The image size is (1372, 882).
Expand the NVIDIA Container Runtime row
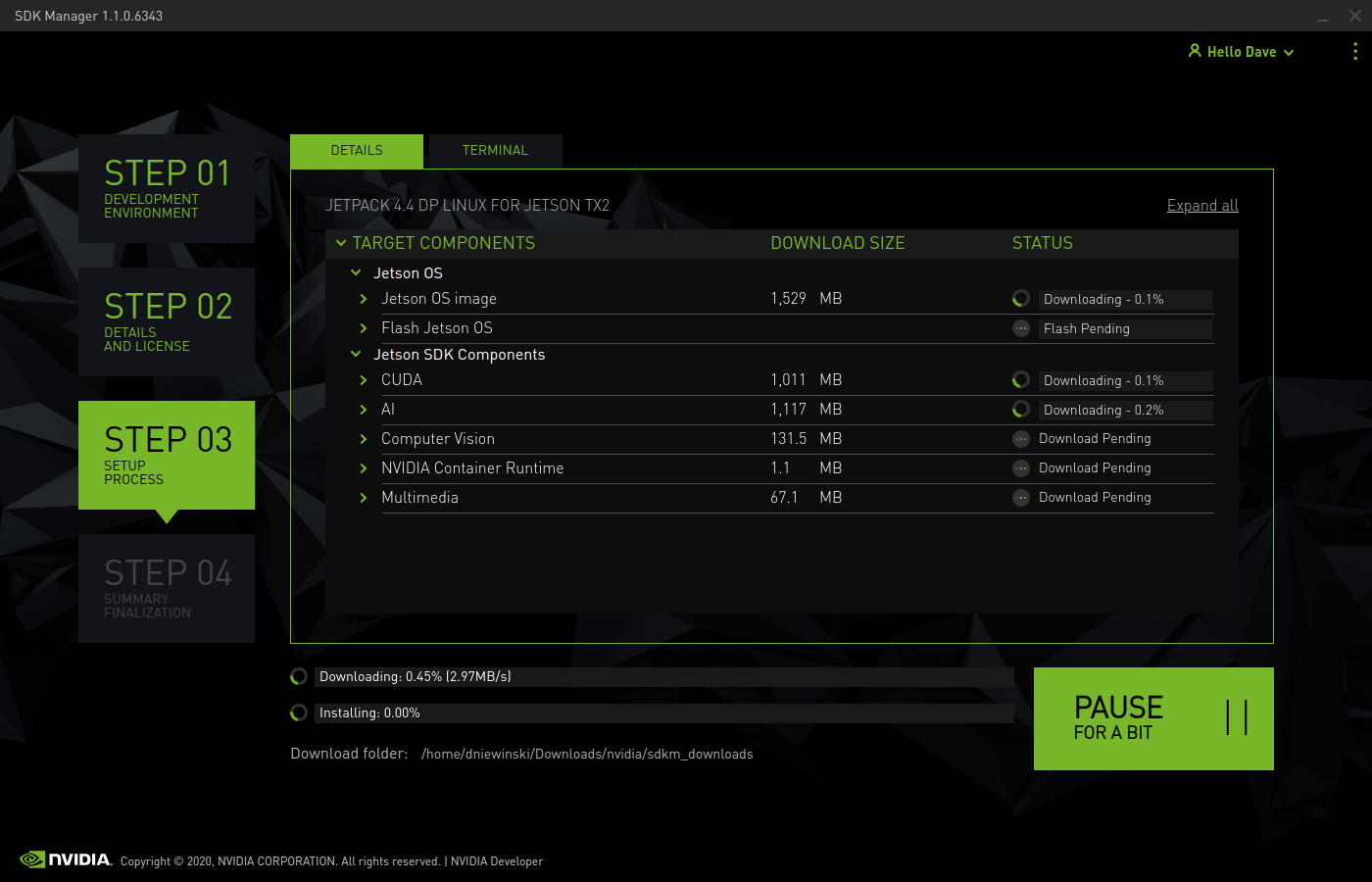[x=364, y=468]
